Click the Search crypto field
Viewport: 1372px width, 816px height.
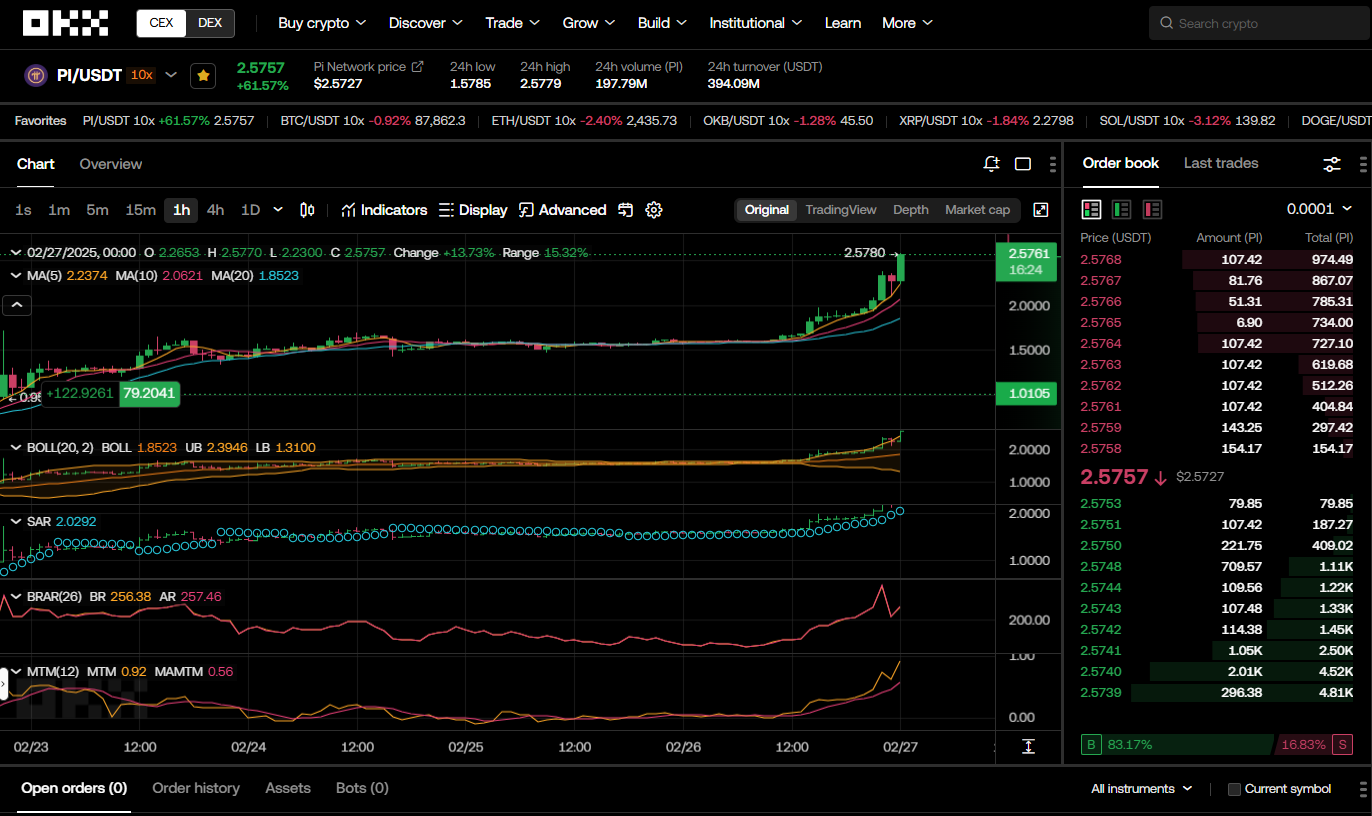1260,23
